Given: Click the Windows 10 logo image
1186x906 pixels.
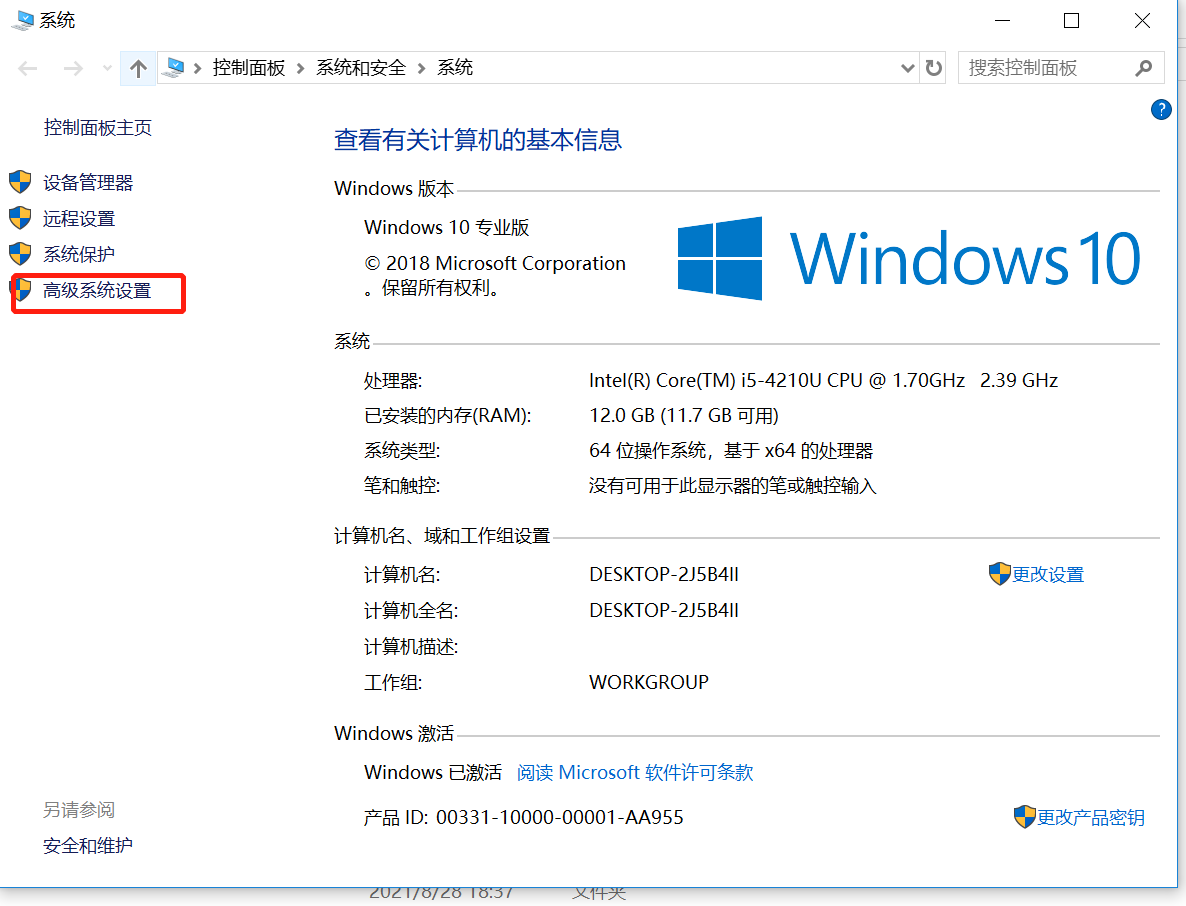Looking at the screenshot, I should [908, 259].
